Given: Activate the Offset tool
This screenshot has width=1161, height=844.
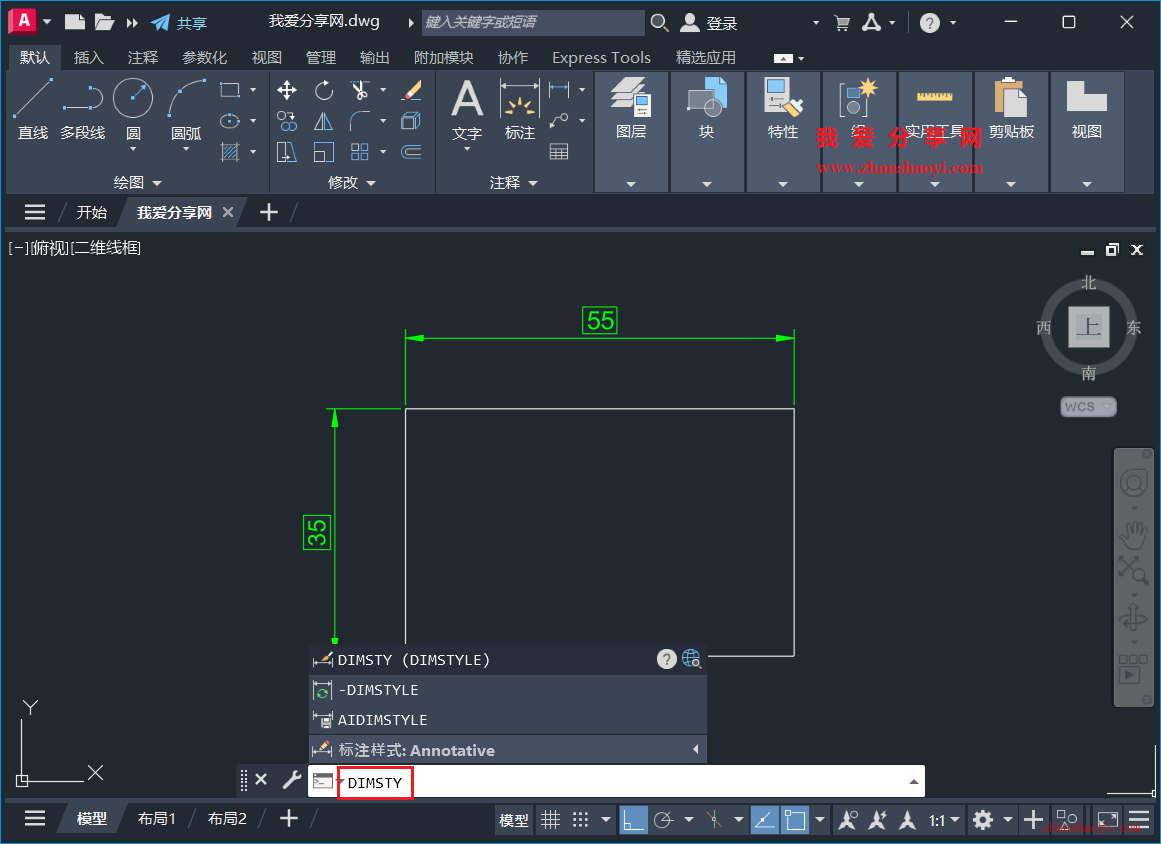Looking at the screenshot, I should (x=412, y=152).
